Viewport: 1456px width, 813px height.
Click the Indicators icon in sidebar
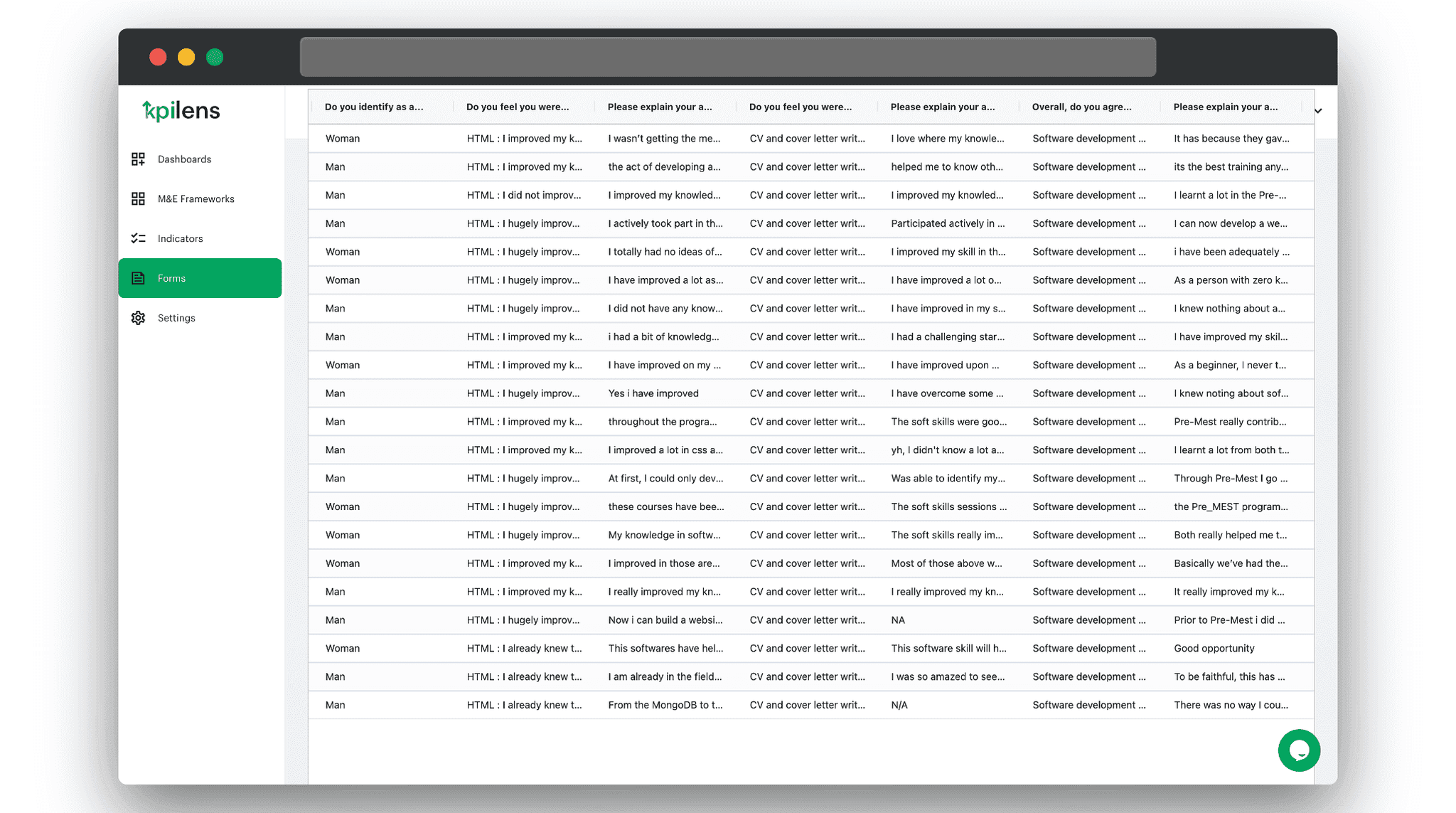[x=139, y=238]
